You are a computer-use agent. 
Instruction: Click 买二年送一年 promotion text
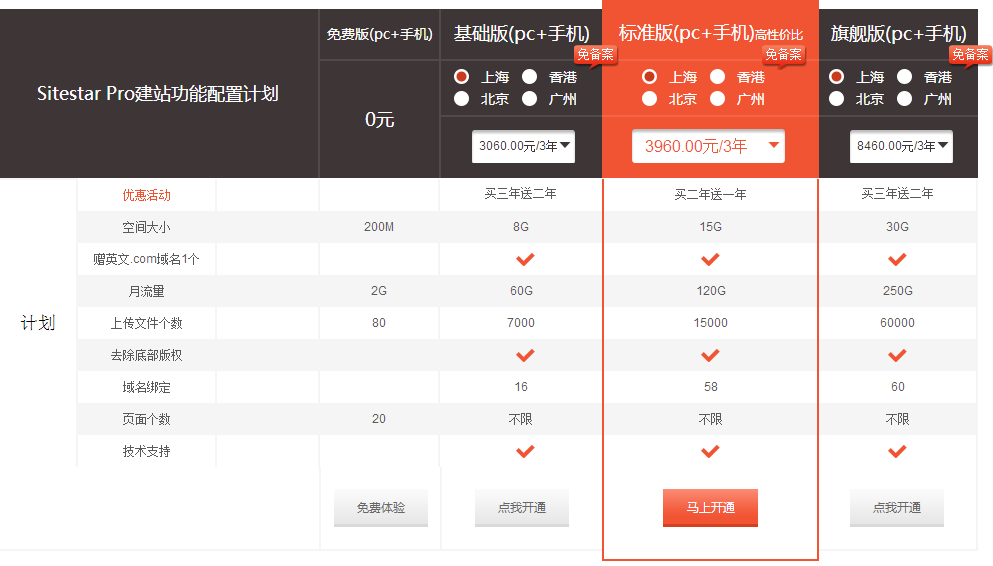(x=710, y=194)
